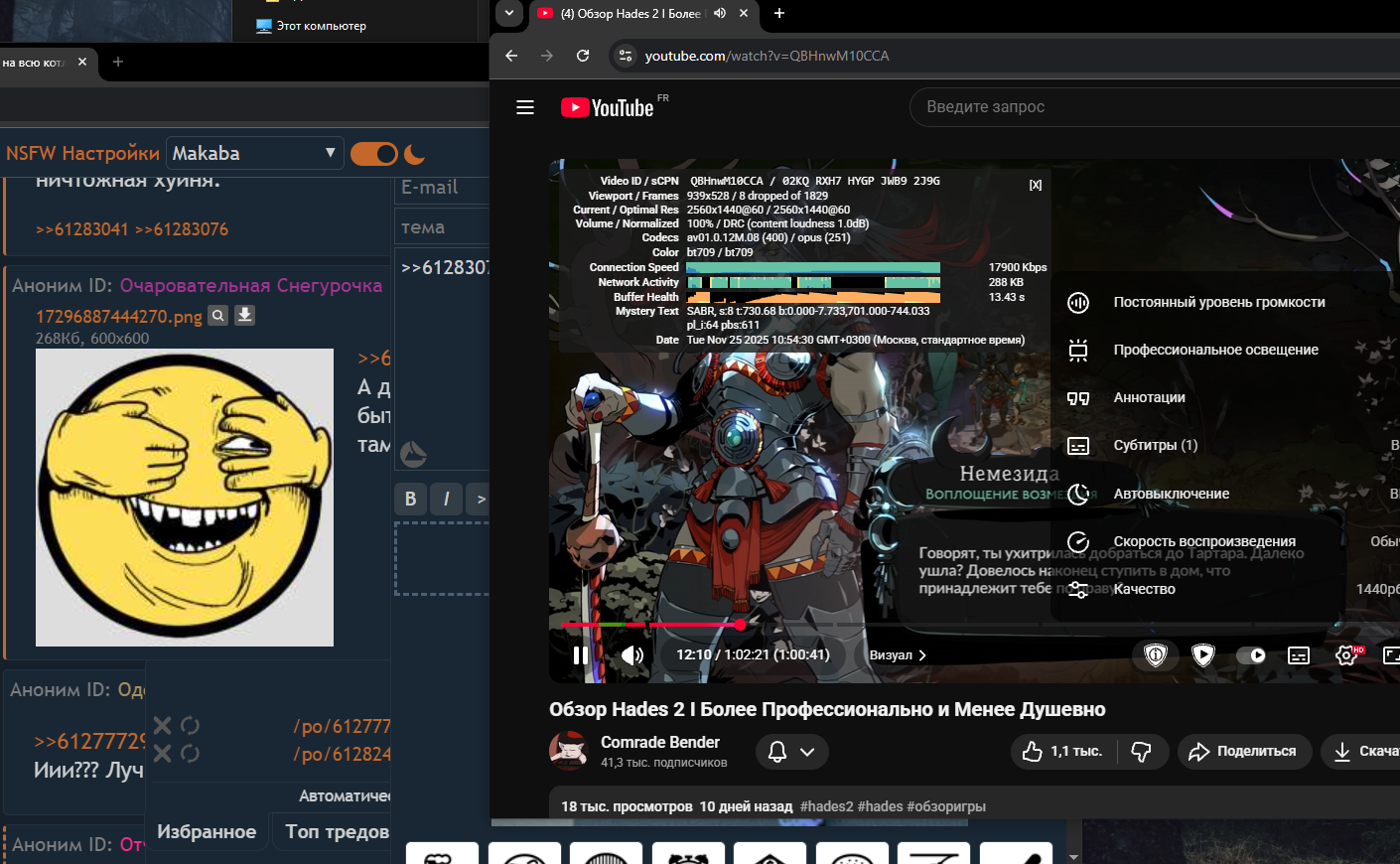Open the 17296887444270.png file link

(x=119, y=317)
